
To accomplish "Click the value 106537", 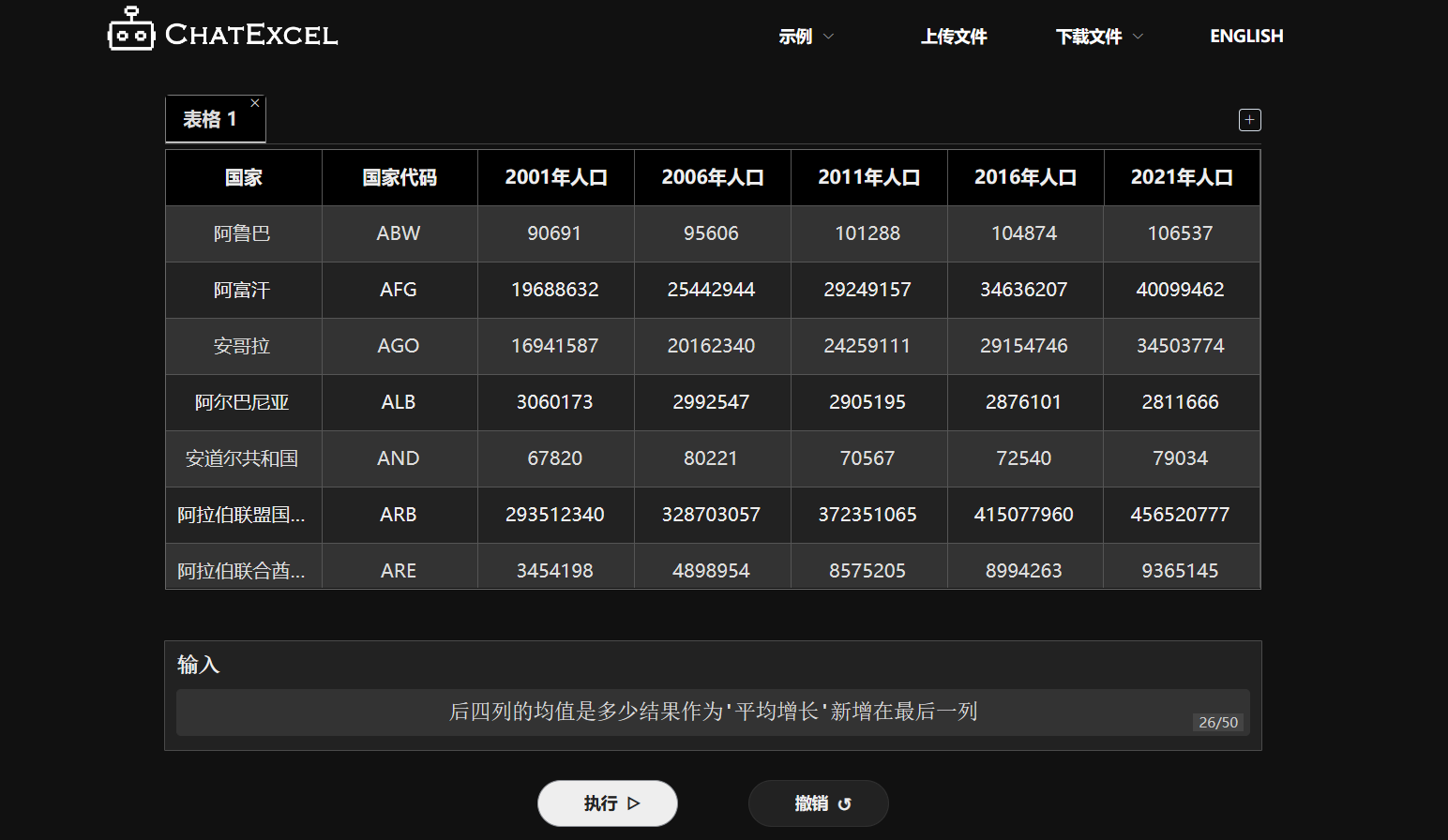I will click(x=1180, y=233).
